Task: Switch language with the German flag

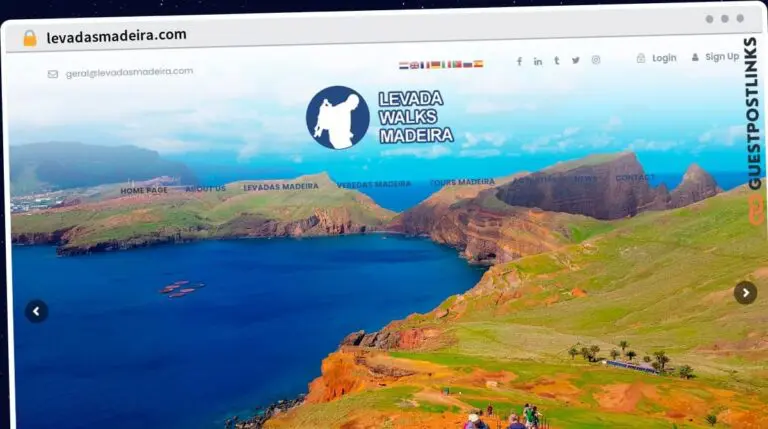Action: 436,65
